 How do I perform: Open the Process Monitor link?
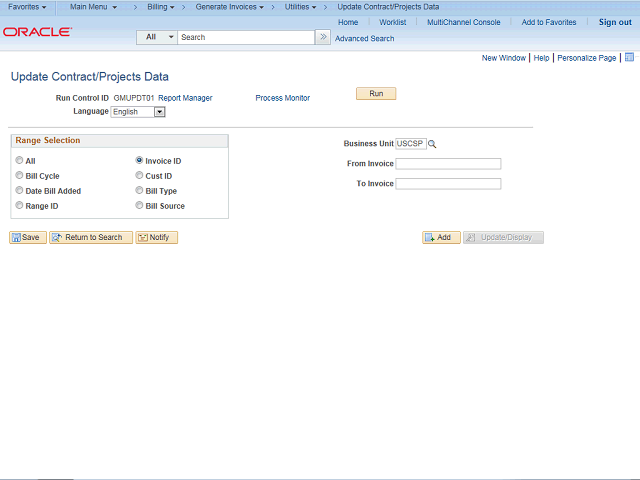282,98
